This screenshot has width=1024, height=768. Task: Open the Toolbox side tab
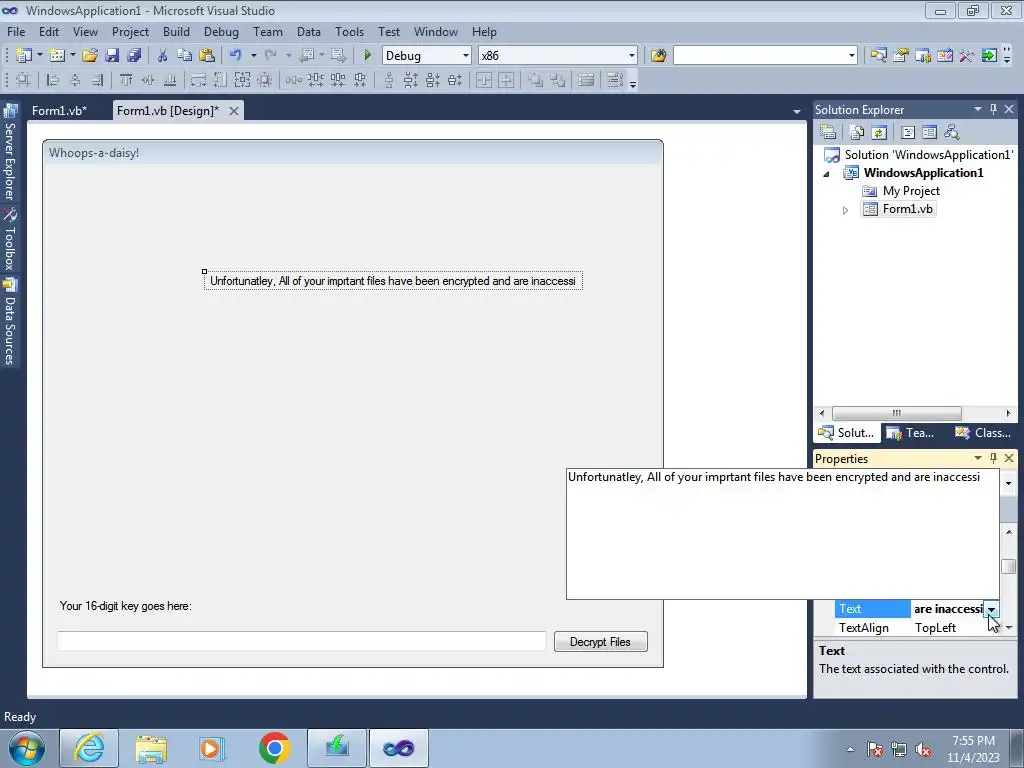click(x=10, y=239)
